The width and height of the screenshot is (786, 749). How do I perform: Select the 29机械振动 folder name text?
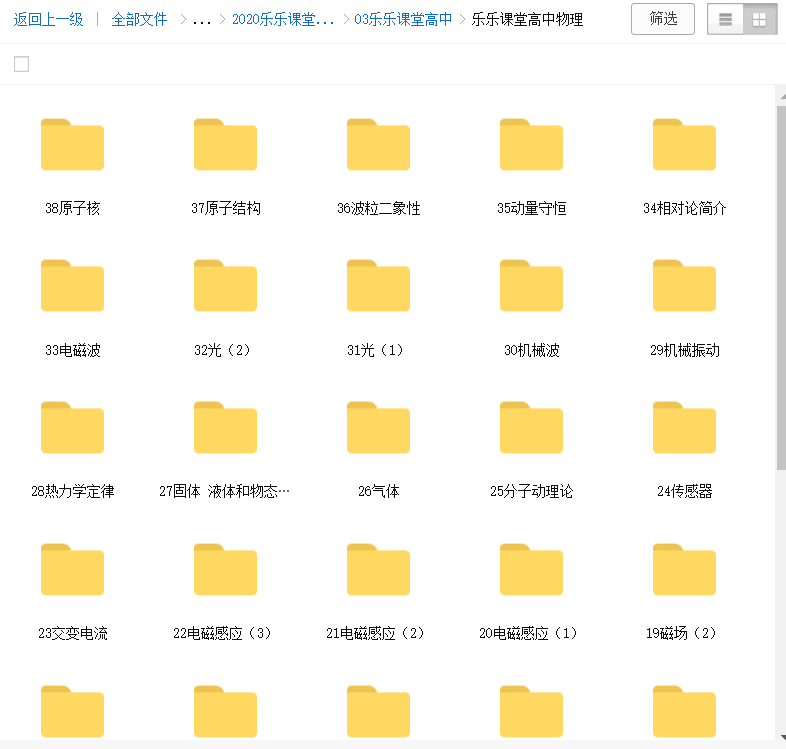click(x=684, y=350)
